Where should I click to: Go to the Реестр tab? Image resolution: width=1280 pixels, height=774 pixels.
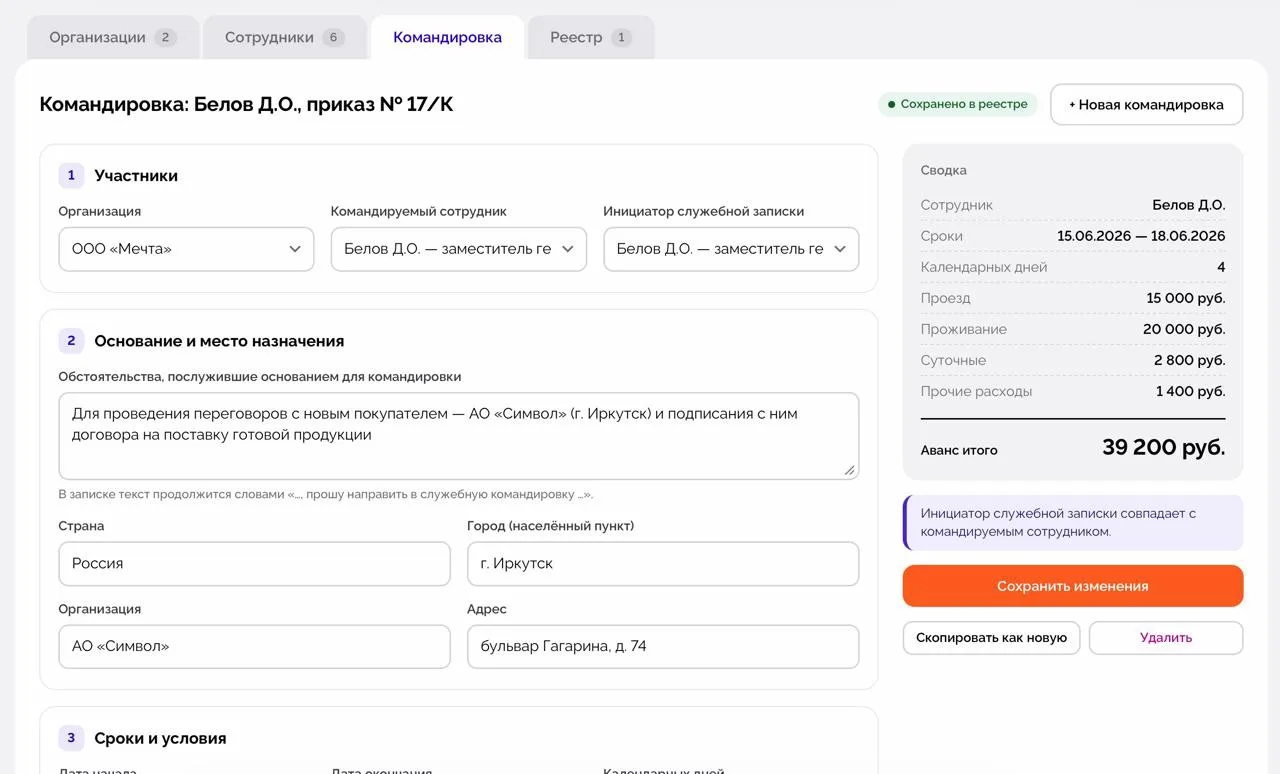point(591,38)
